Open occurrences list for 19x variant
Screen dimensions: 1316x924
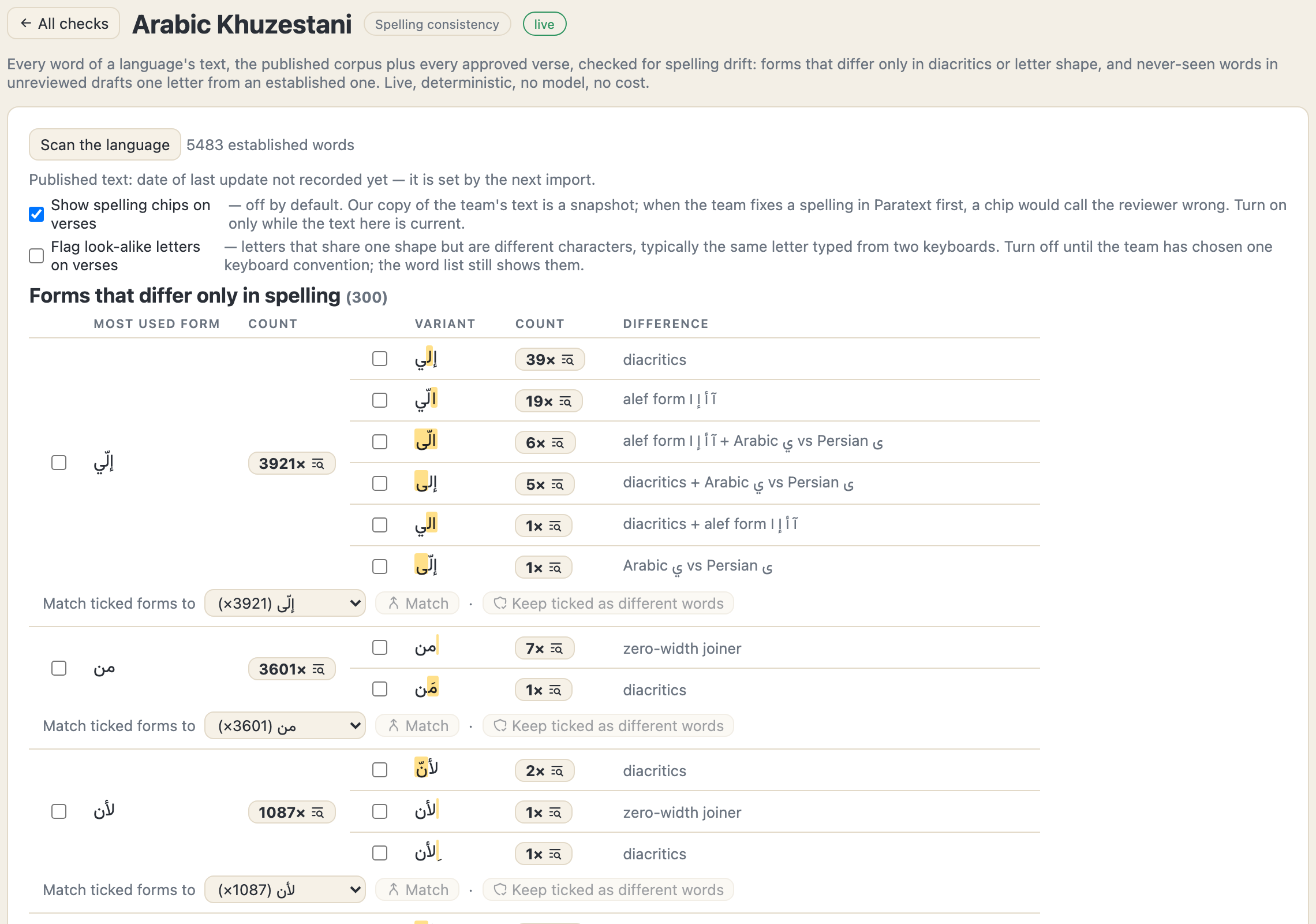(548, 401)
